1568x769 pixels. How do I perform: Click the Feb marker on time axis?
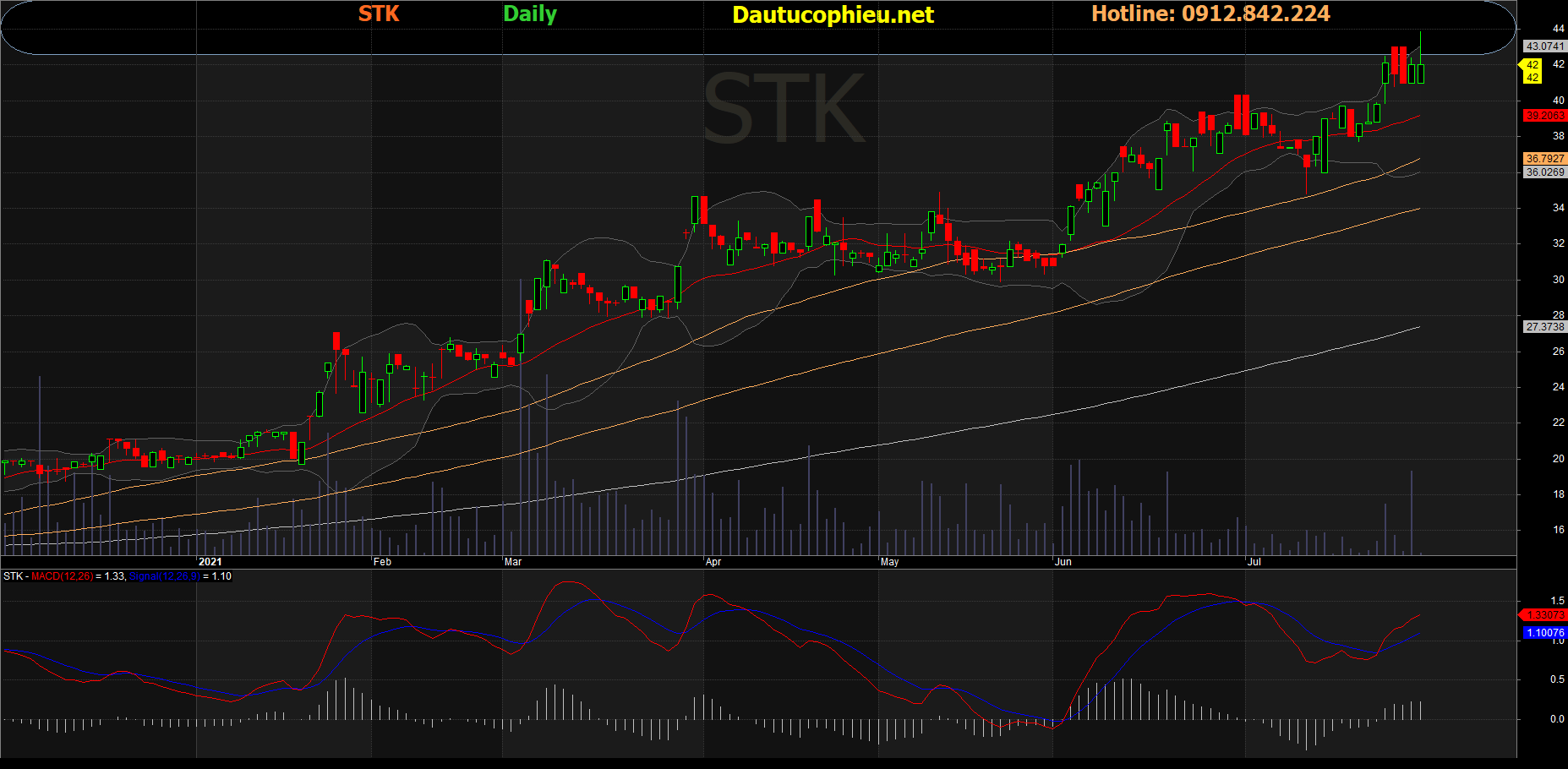(382, 562)
